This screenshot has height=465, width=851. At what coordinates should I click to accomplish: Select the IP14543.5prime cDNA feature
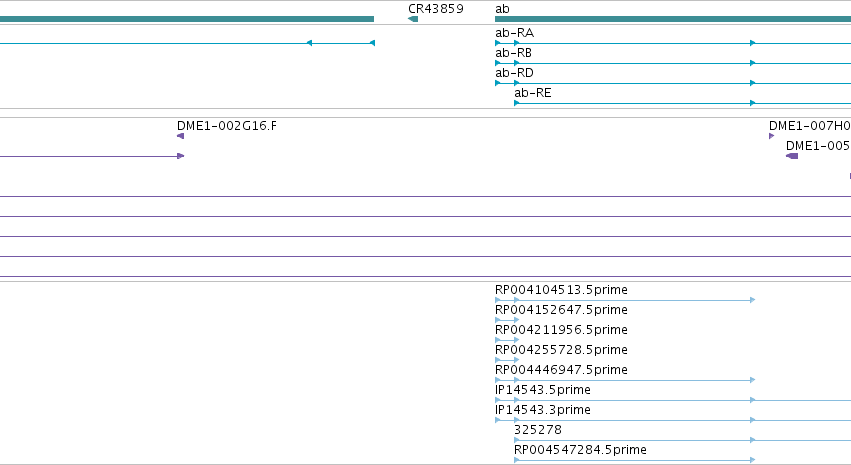coord(673,400)
